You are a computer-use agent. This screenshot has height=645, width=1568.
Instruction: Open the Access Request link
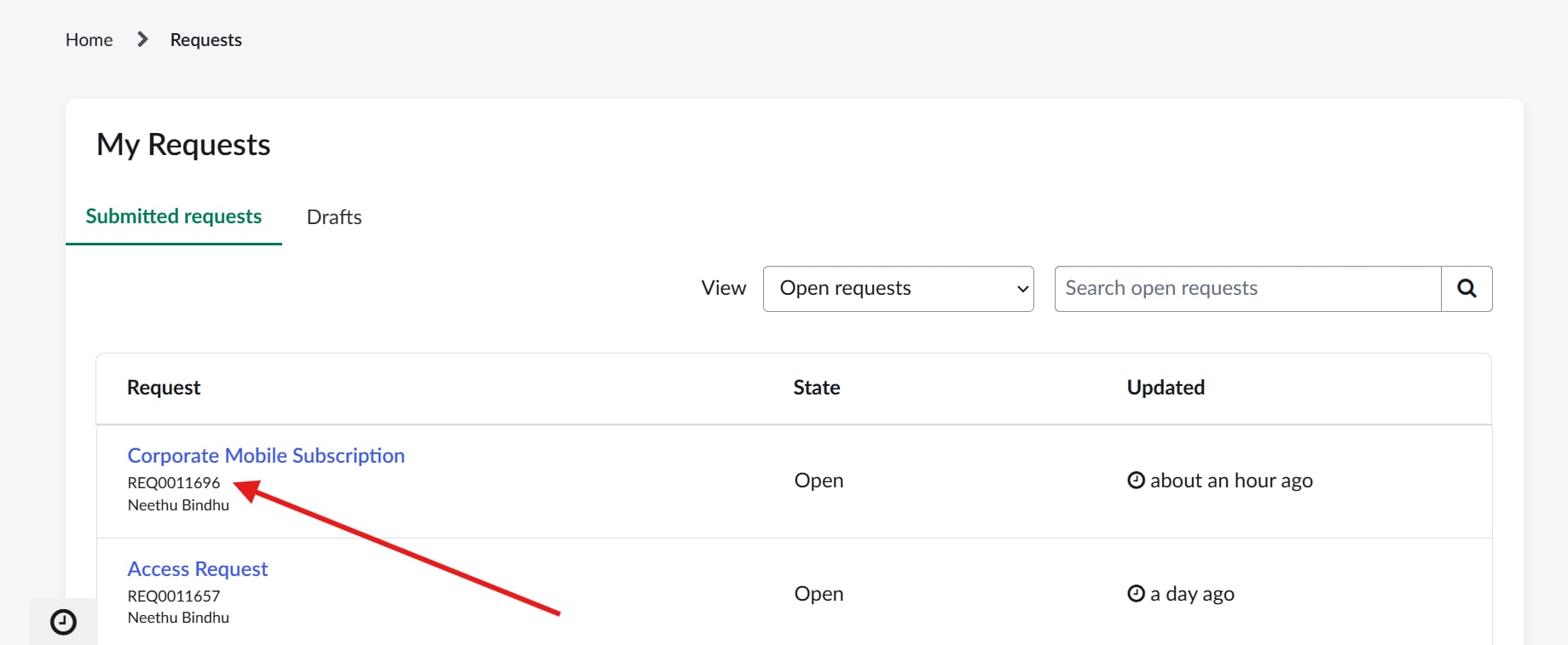197,568
